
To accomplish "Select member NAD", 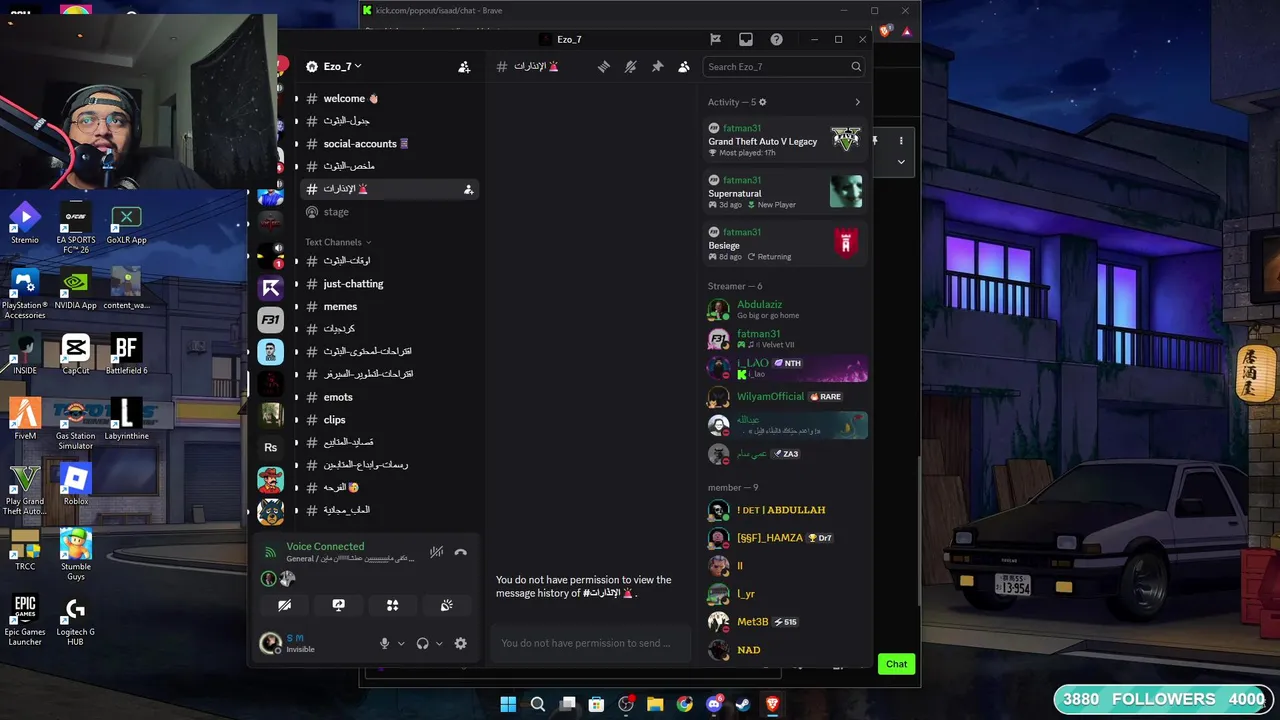I will pyautogui.click(x=785, y=650).
